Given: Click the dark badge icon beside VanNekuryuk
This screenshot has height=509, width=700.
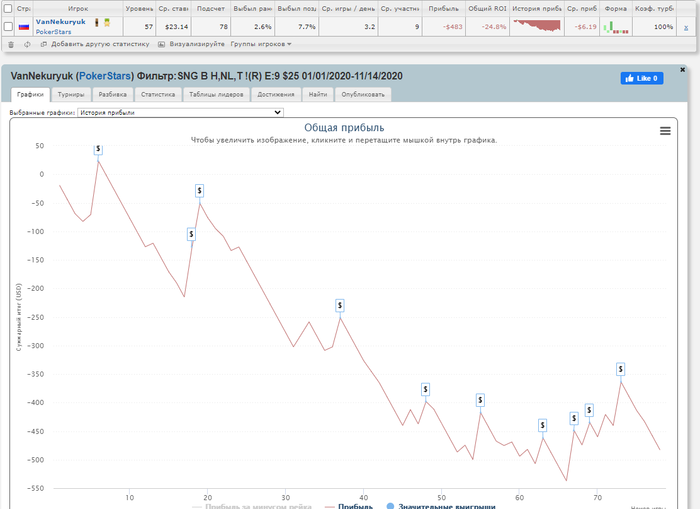Looking at the screenshot, I should 96,22.
